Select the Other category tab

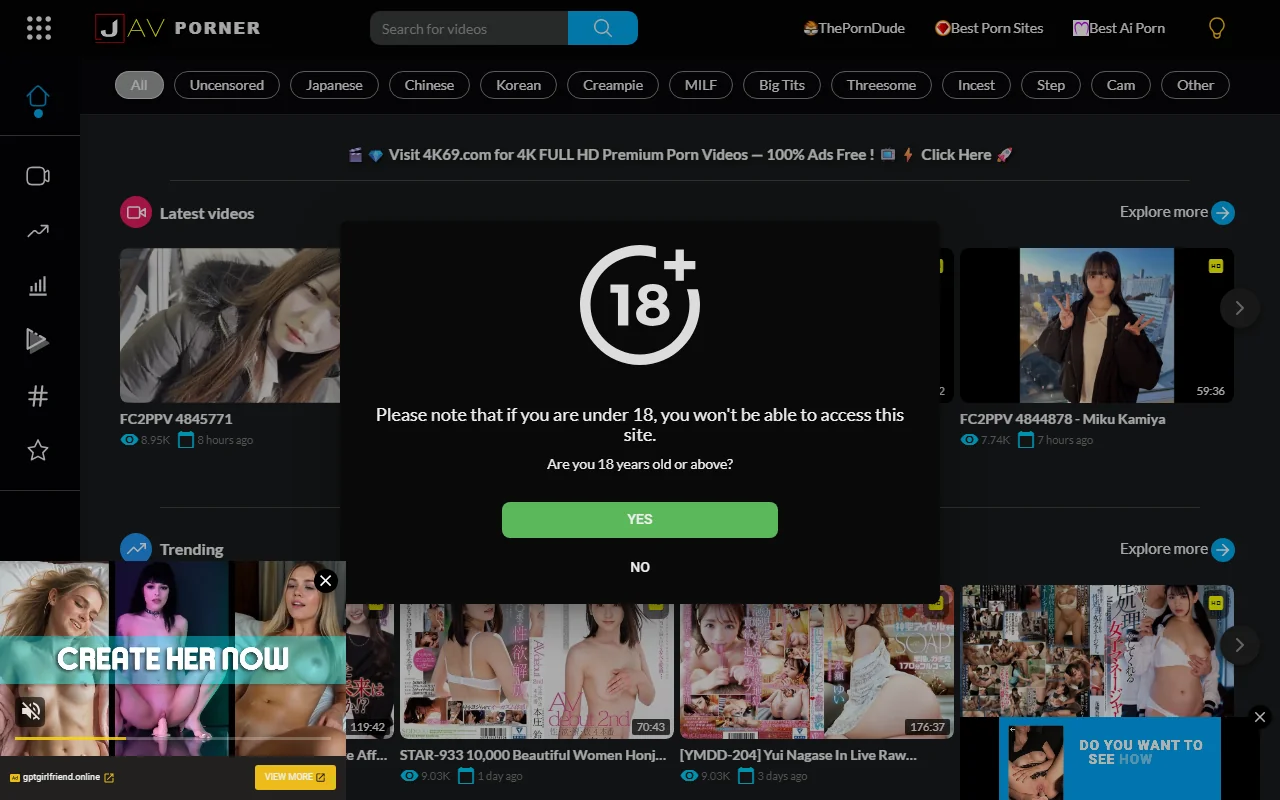point(1195,85)
